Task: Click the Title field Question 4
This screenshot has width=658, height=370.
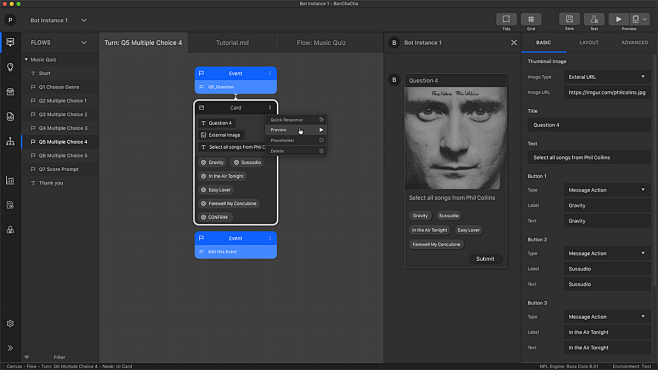Action: pyautogui.click(x=589, y=125)
